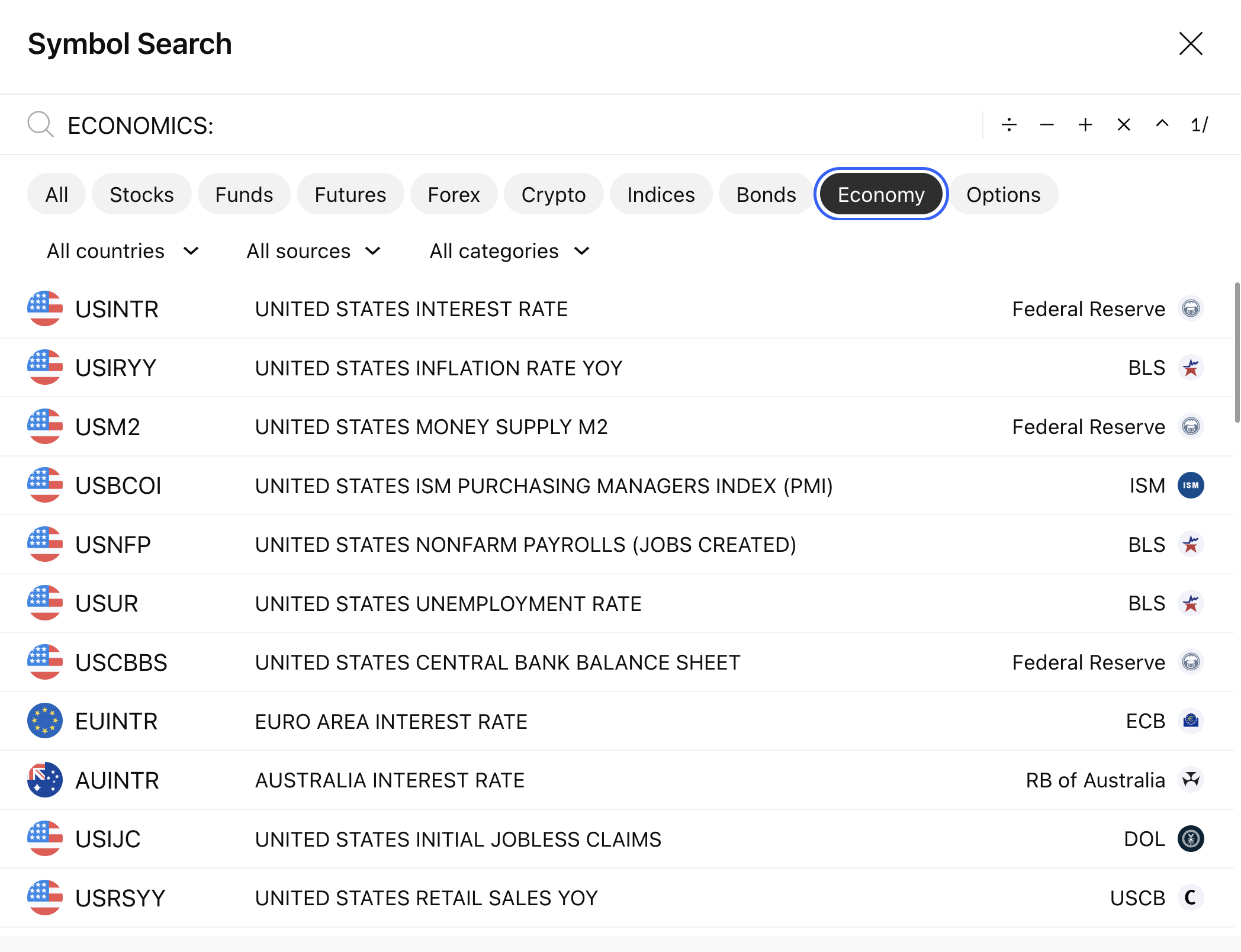This screenshot has width=1241, height=952.
Task: Click the minus operator icon
Action: pyautogui.click(x=1047, y=125)
